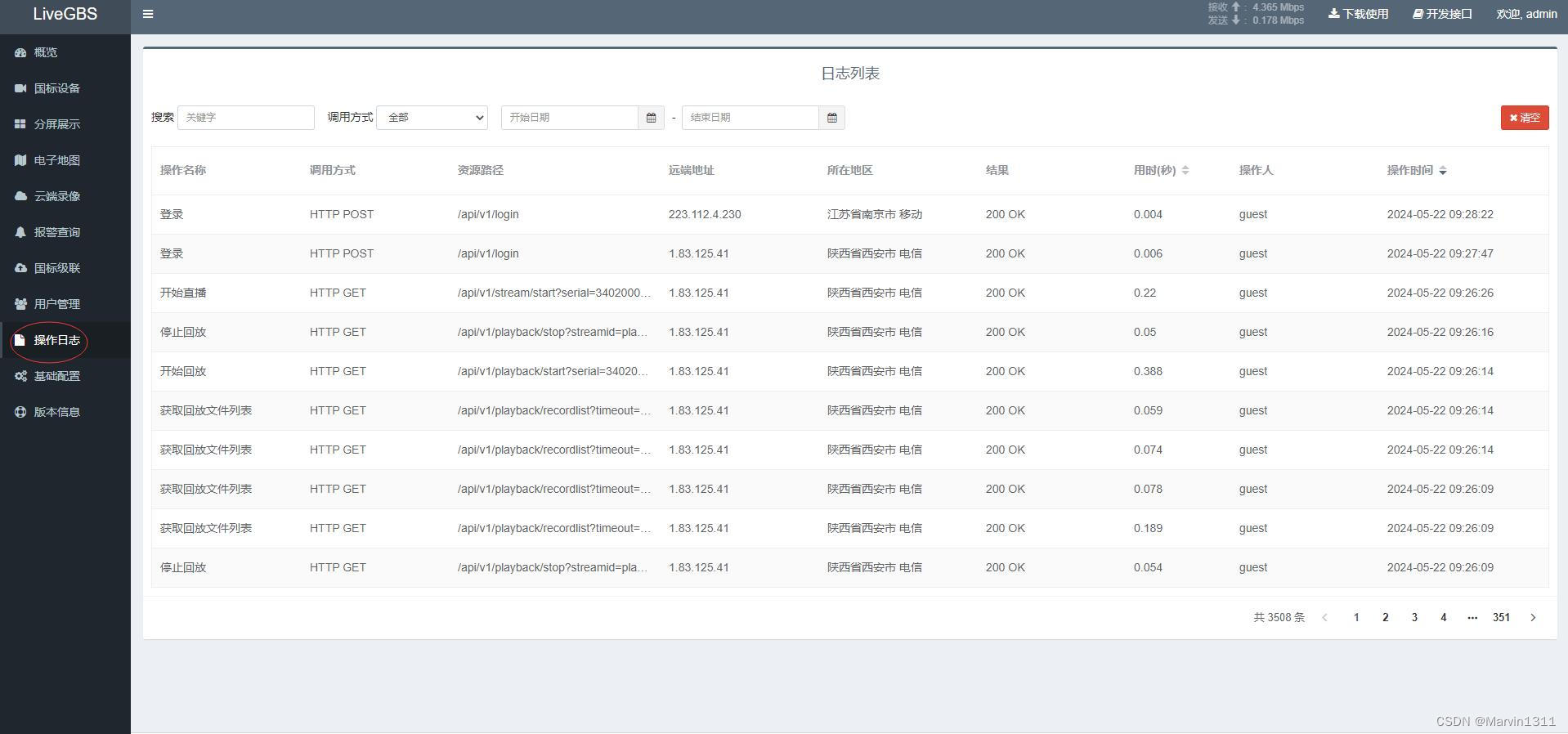Open the 版本信息 menu item
The image size is (1568, 734).
click(x=65, y=412)
